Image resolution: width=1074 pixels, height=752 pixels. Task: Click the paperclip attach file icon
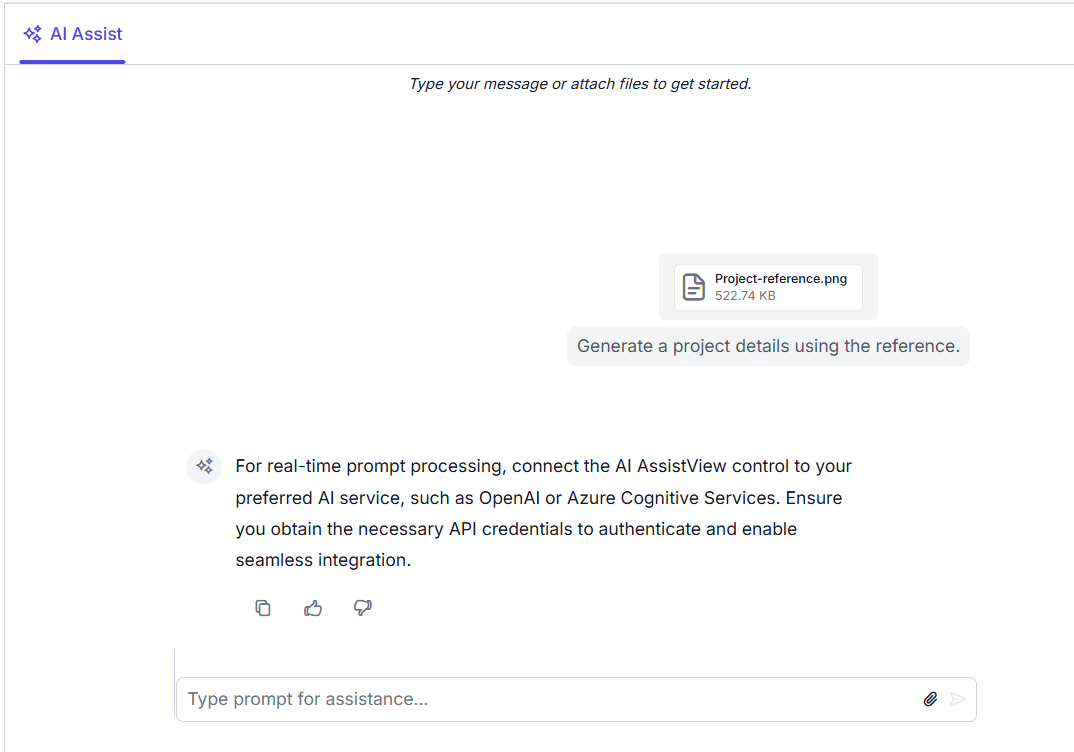click(930, 699)
